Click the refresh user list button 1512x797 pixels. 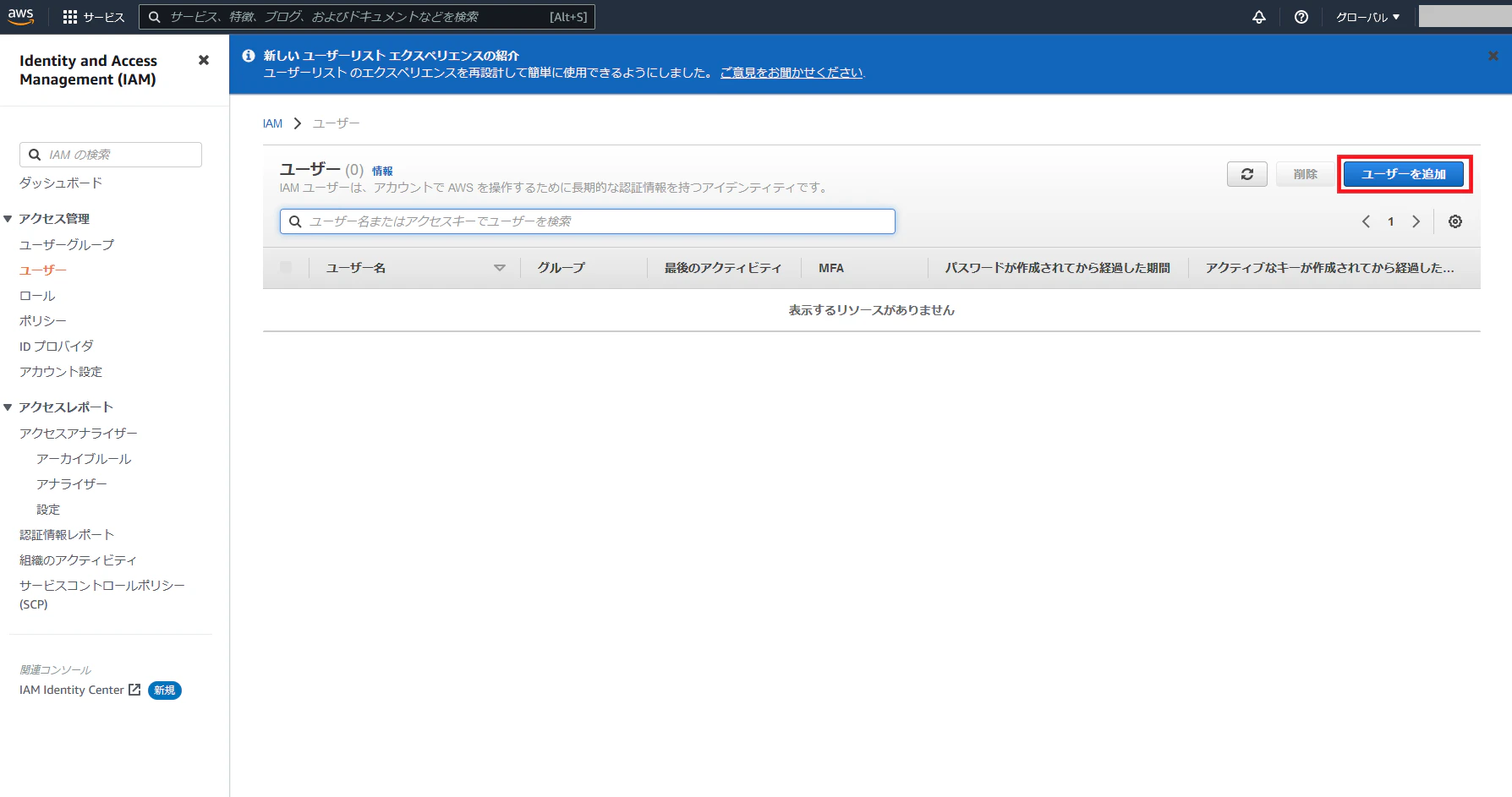[1247, 174]
